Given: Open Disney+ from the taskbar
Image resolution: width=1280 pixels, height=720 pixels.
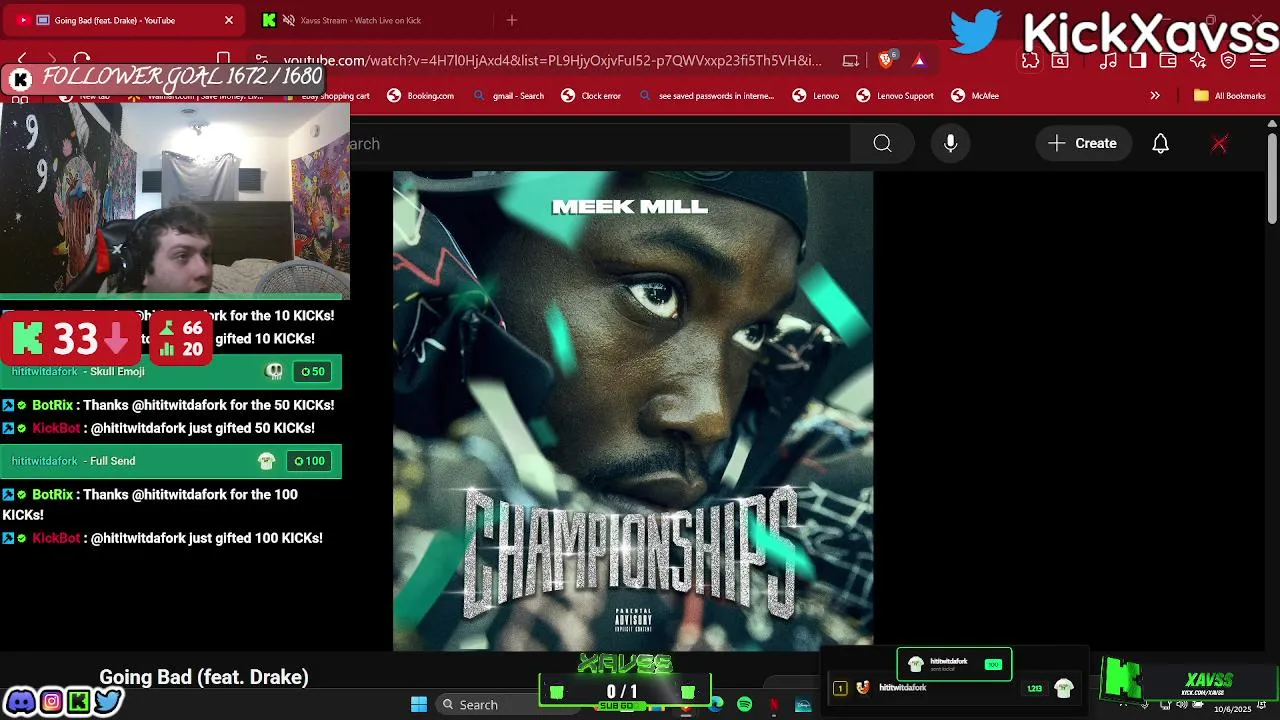Looking at the screenshot, I should pyautogui.click(x=803, y=705).
